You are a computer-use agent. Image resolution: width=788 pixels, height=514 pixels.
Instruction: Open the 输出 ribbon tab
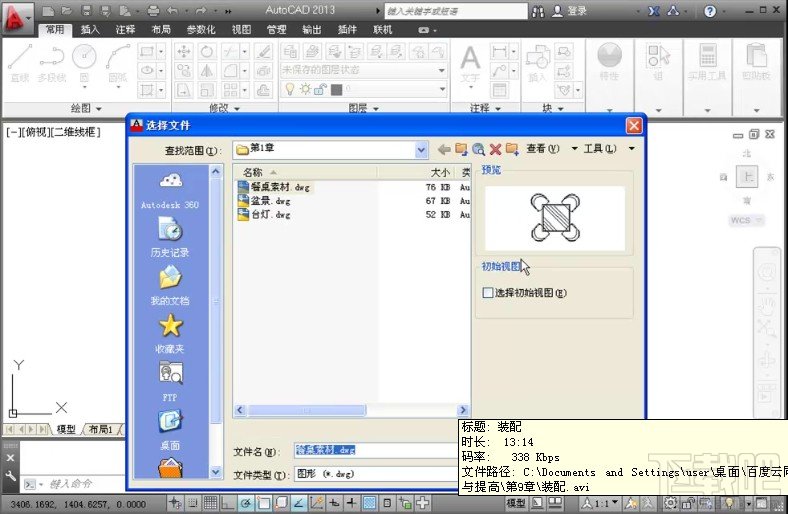312,30
